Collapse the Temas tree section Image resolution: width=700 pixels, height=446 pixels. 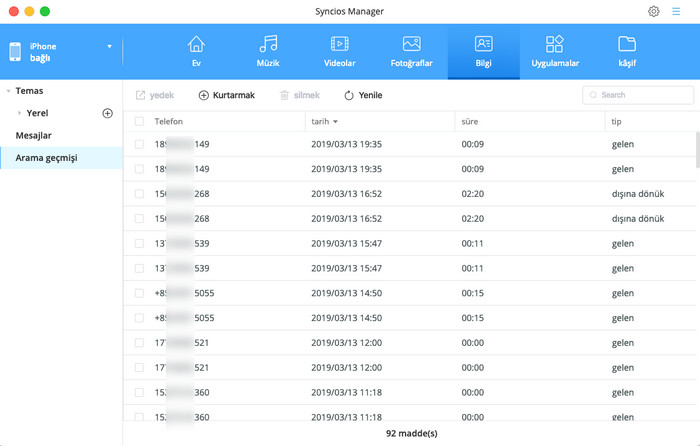tap(8, 91)
